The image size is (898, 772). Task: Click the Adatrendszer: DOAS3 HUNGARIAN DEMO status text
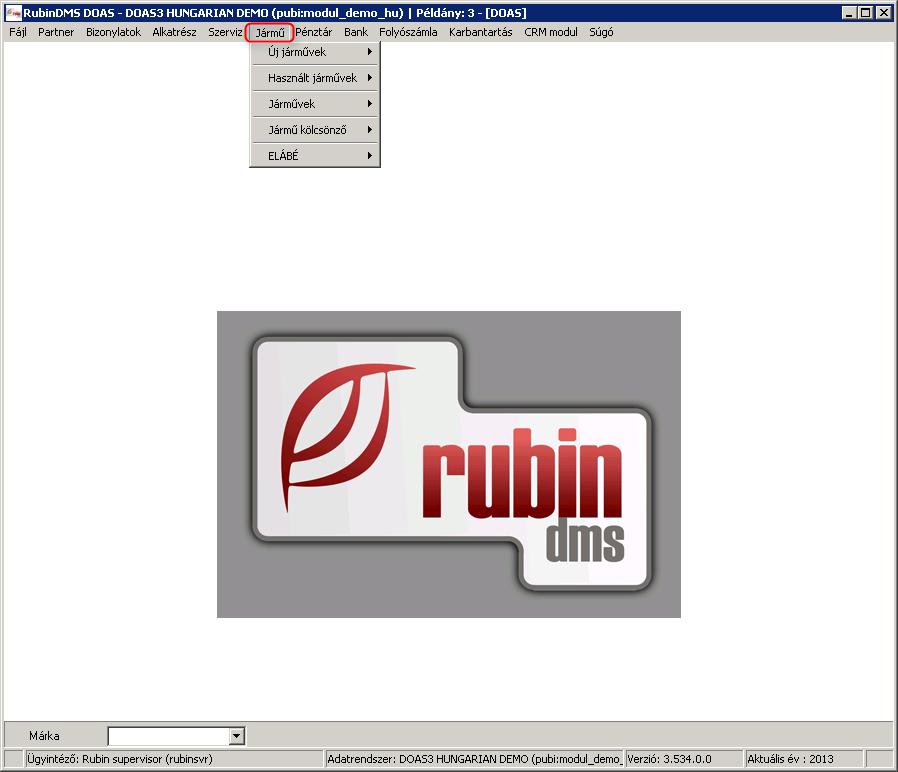[474, 759]
